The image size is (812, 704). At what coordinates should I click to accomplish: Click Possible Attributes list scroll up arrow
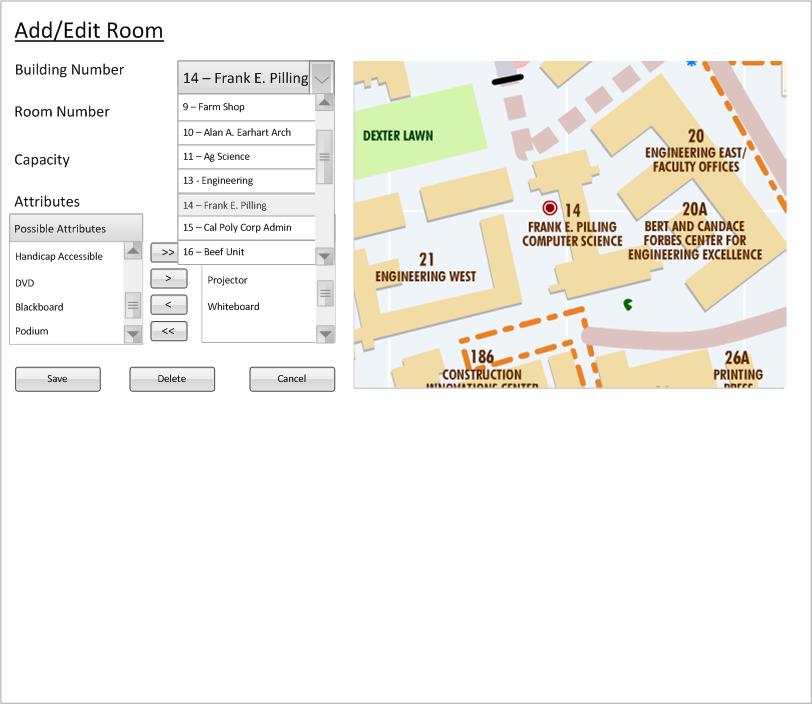[133, 251]
